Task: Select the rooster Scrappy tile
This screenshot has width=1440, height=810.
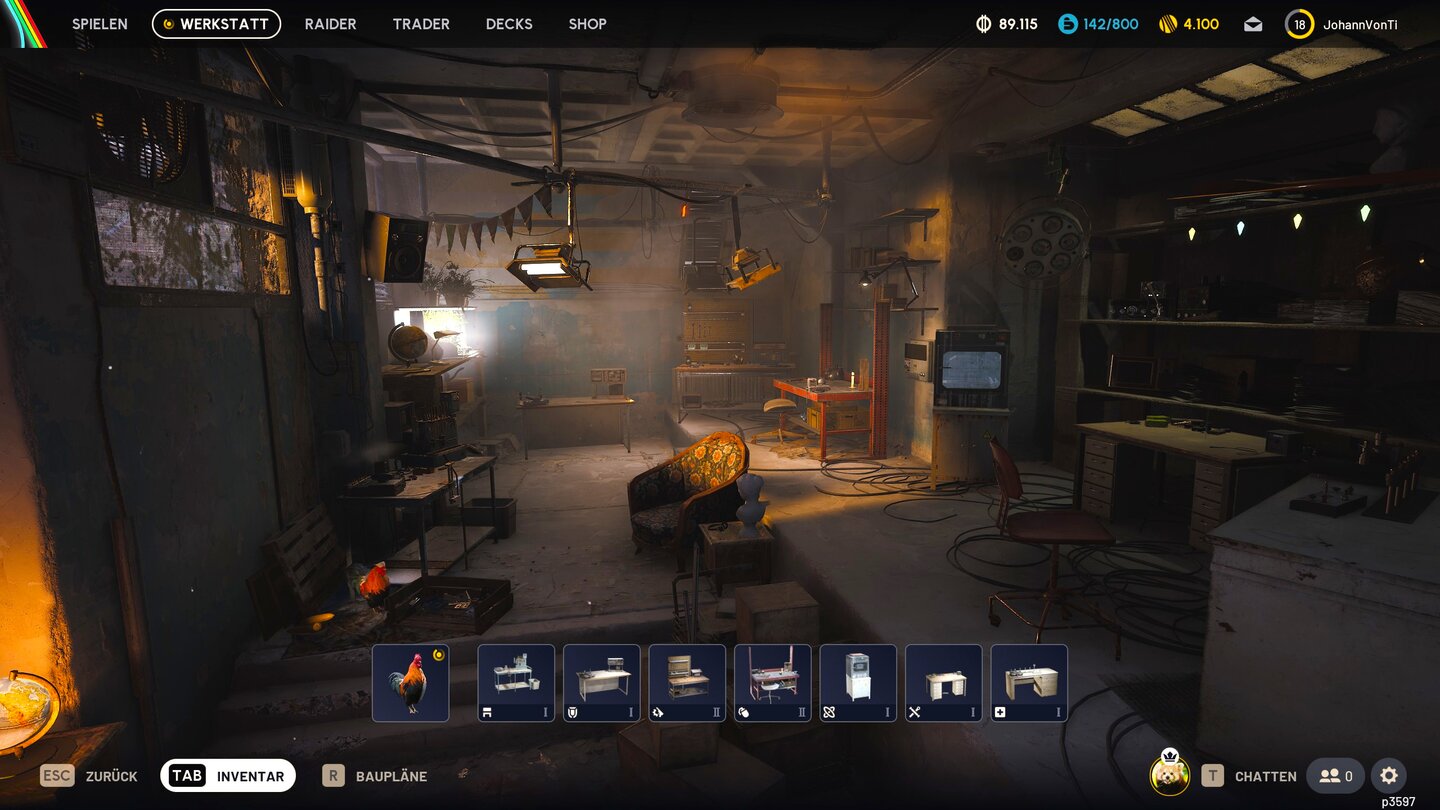Action: click(x=410, y=683)
